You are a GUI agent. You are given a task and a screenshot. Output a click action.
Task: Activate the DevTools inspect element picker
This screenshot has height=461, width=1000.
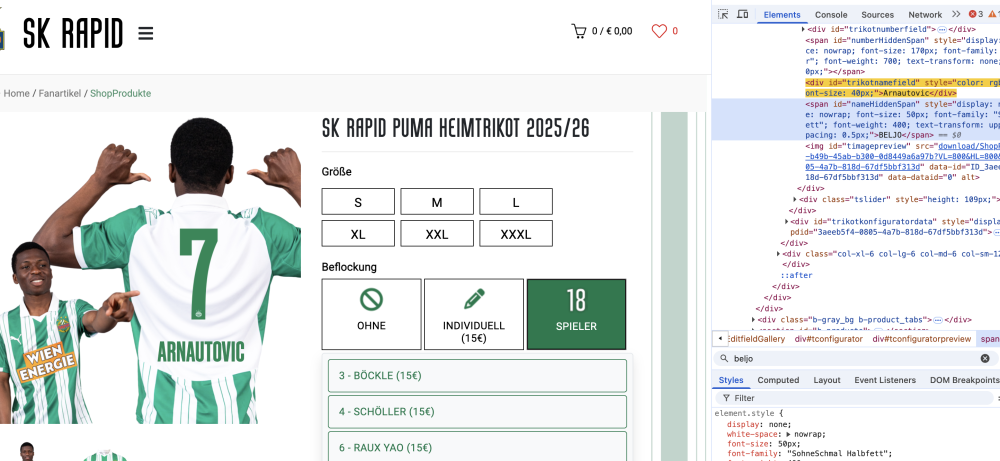[x=723, y=14]
